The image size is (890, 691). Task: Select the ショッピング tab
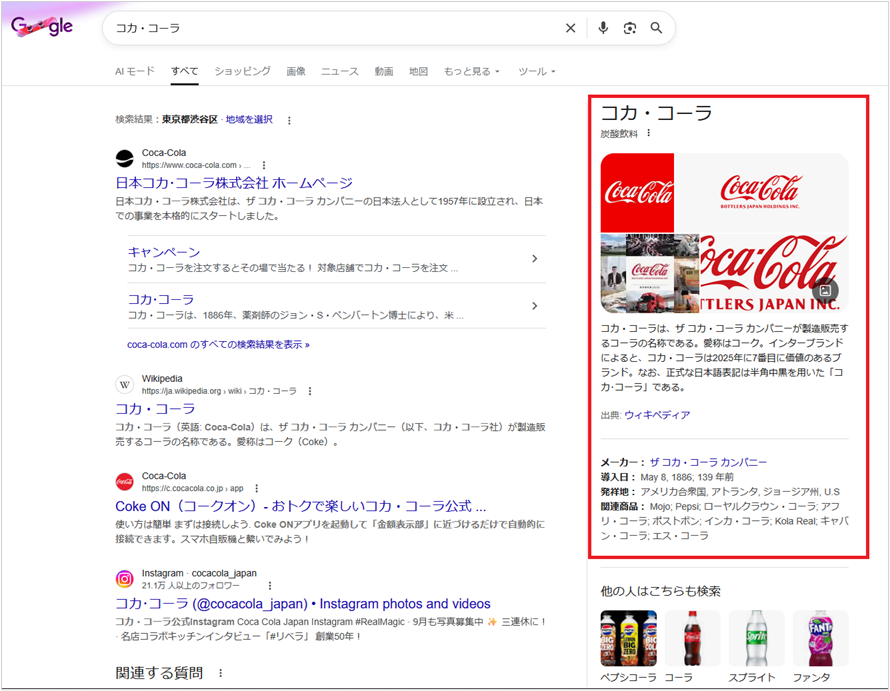click(242, 72)
